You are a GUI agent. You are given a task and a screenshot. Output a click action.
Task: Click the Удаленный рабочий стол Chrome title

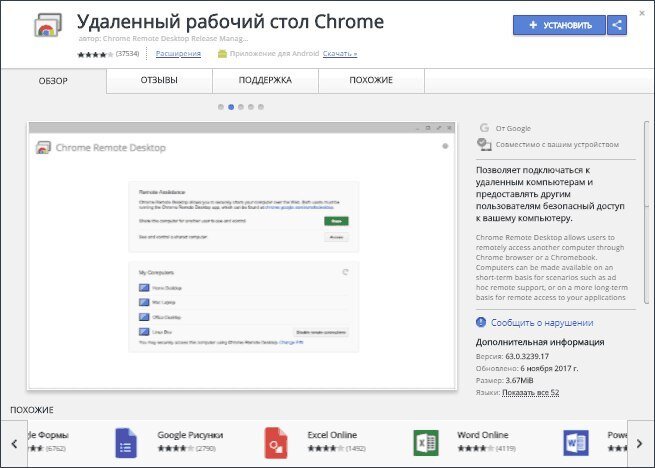230,22
